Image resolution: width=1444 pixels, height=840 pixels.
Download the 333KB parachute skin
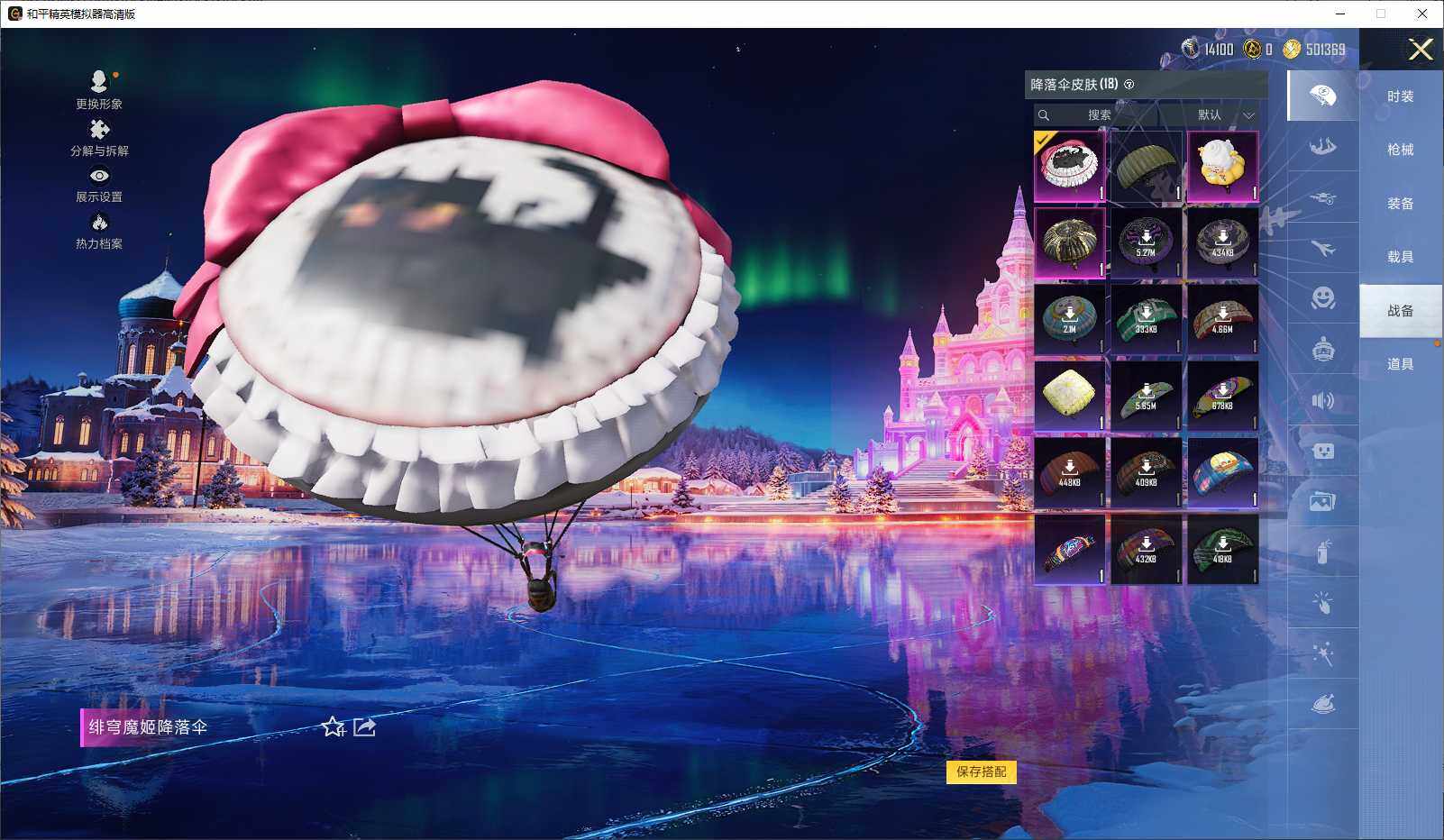click(x=1146, y=320)
